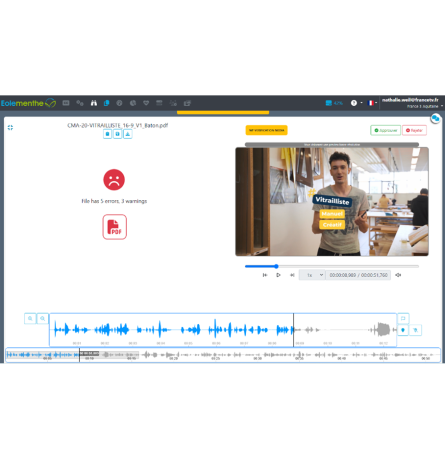The height and width of the screenshot is (457, 445).
Task: Click the first small file button under PDF name
Action: (x=107, y=134)
